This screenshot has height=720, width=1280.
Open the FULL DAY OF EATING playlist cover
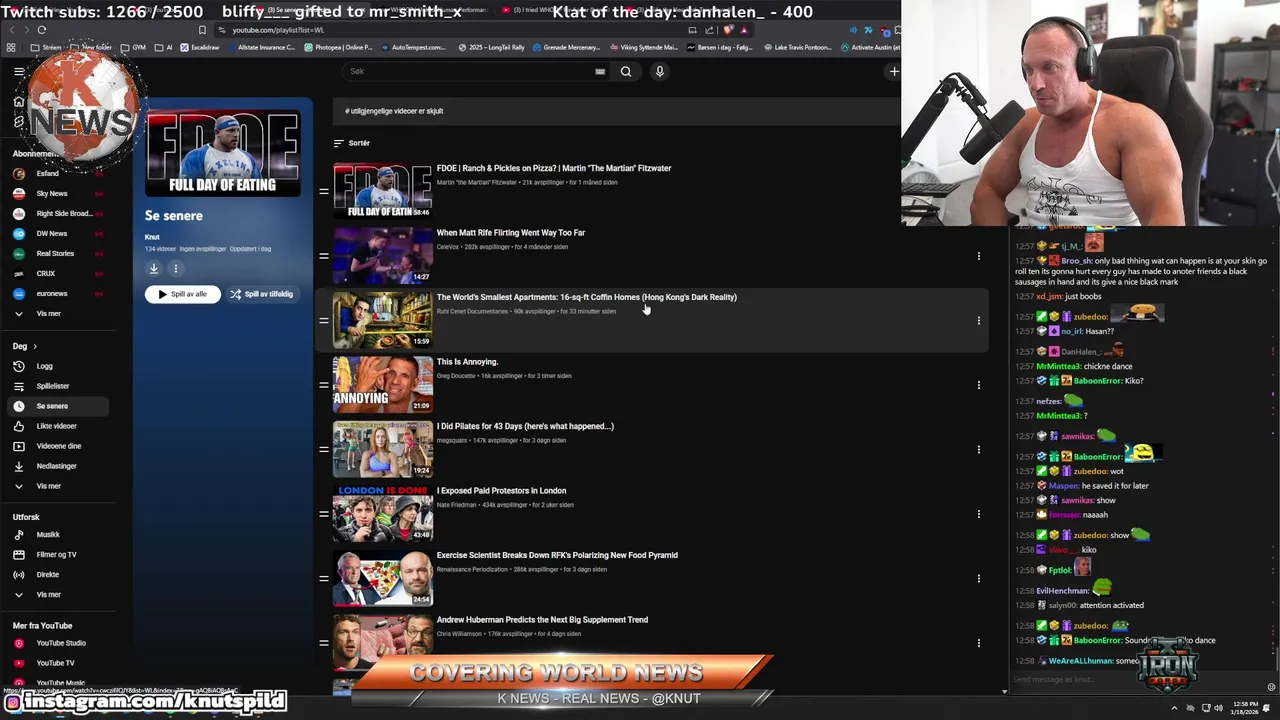(x=222, y=154)
